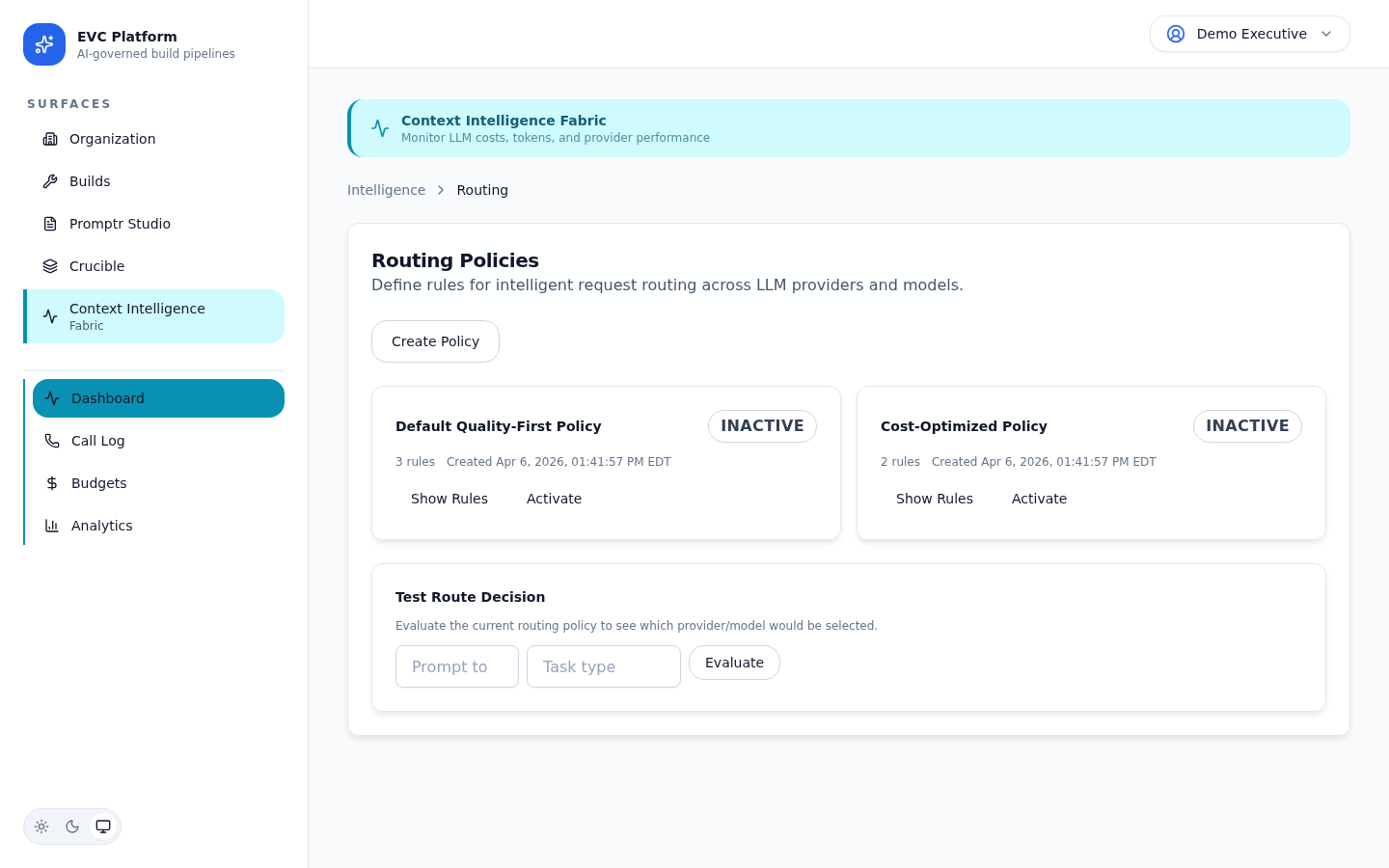Toggle system theme with the monitor icon
1389x868 pixels.
[x=103, y=827]
